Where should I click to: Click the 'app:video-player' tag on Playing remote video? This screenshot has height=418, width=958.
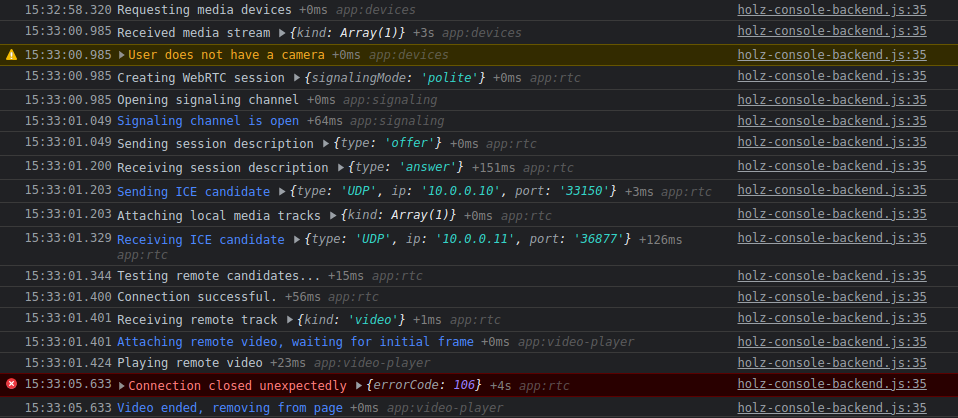coord(371,363)
